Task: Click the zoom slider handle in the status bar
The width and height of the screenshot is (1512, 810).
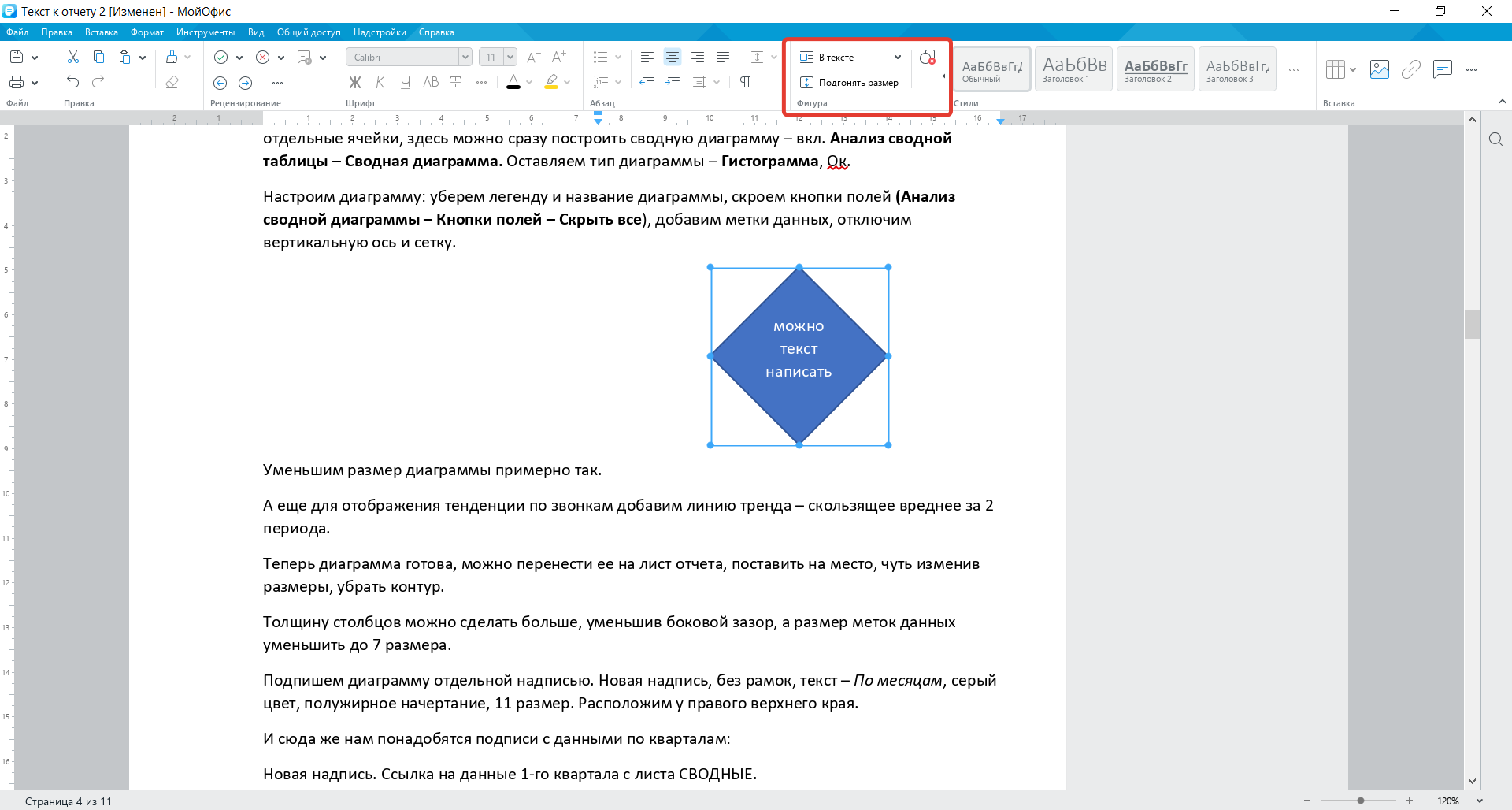Action: pos(1361,801)
